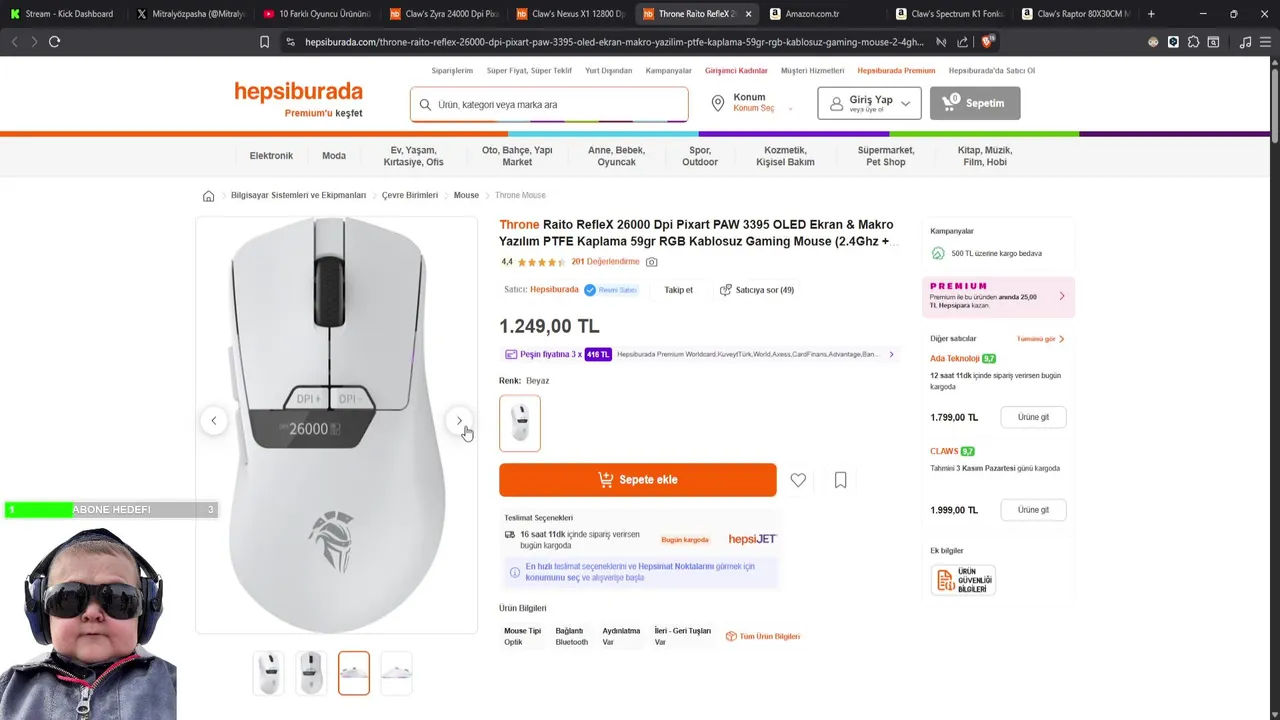Open the browser extensions puzzle icon

coord(1193,42)
